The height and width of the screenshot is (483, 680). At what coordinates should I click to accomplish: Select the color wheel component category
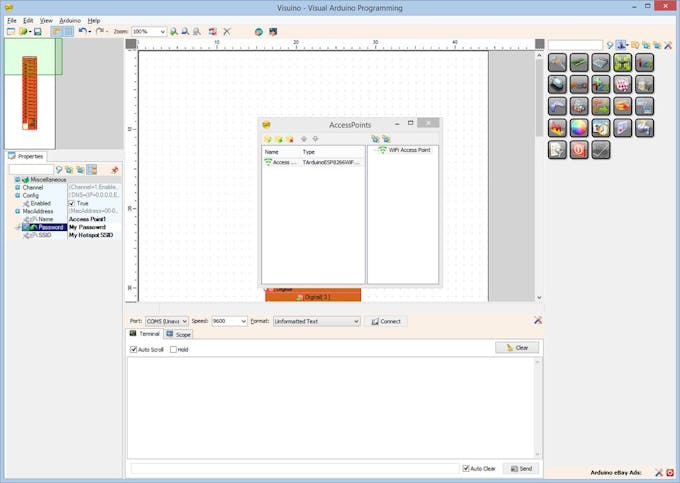pos(579,127)
